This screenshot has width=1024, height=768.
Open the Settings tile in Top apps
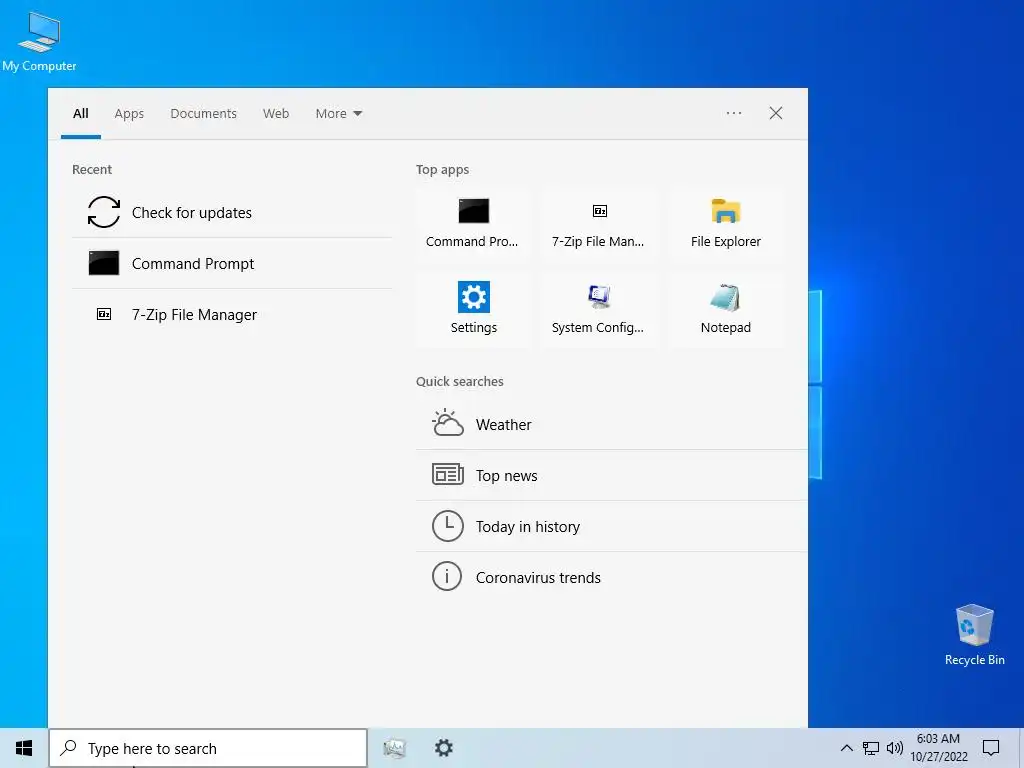point(473,310)
